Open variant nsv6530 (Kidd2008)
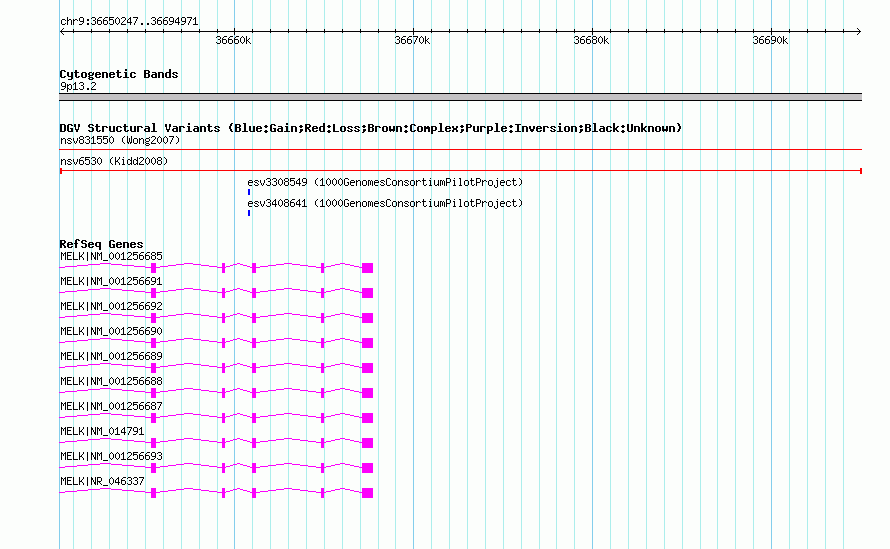 point(114,161)
